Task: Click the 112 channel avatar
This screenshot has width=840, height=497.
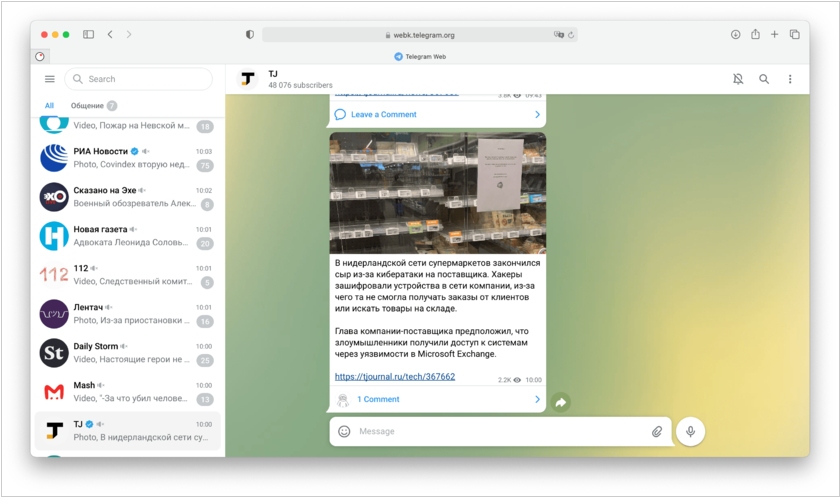Action: coord(54,275)
